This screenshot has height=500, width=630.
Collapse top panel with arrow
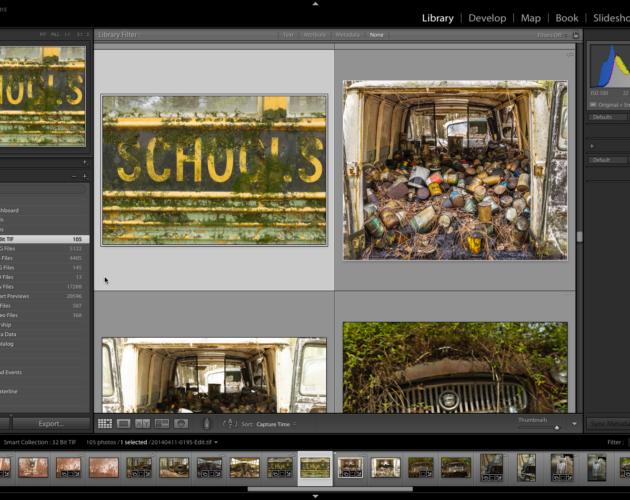tap(315, 4)
